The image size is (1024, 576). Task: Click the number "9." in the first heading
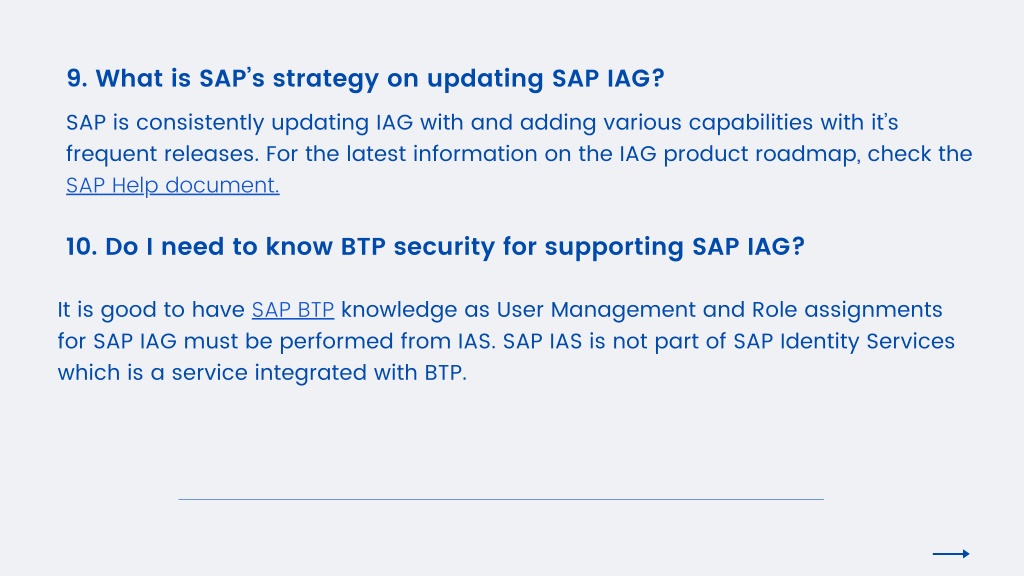pos(77,78)
